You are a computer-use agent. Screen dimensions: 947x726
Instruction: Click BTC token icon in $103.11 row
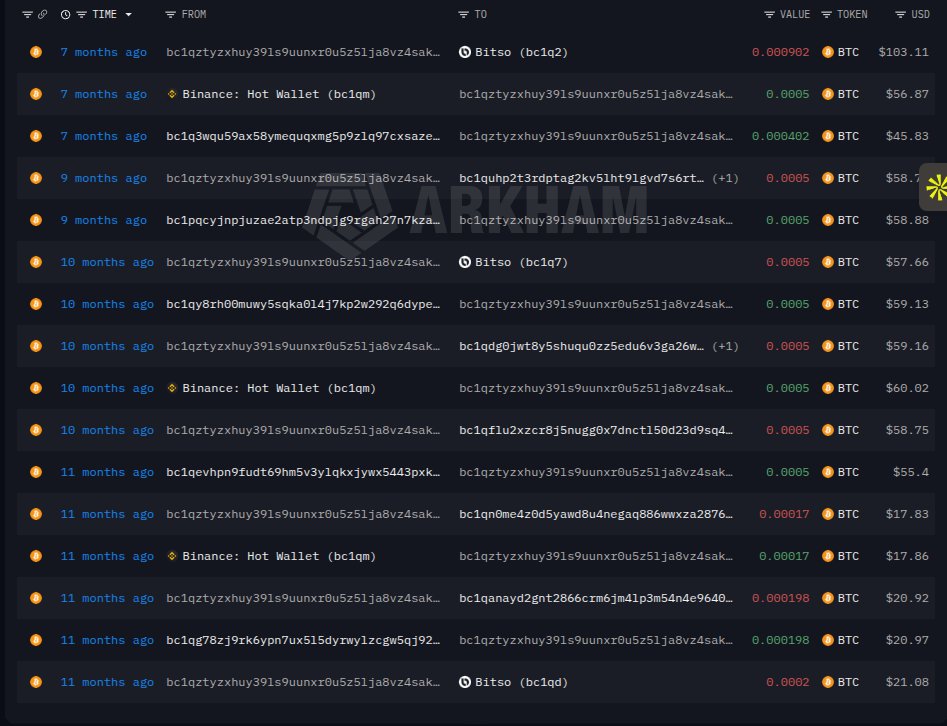coord(828,52)
